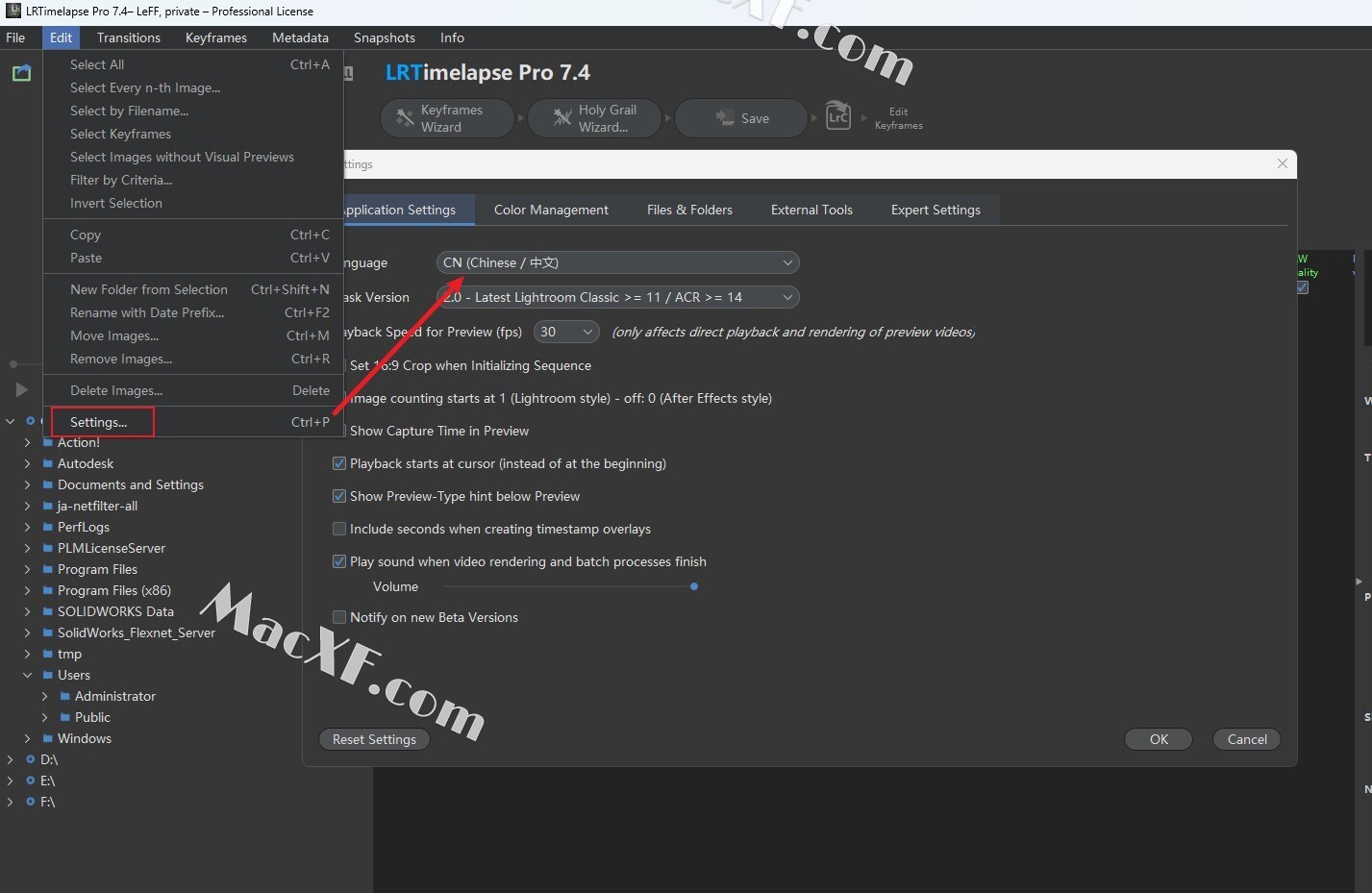
Task: Select the SOLIDWORKS Data folder
Action: [x=115, y=611]
